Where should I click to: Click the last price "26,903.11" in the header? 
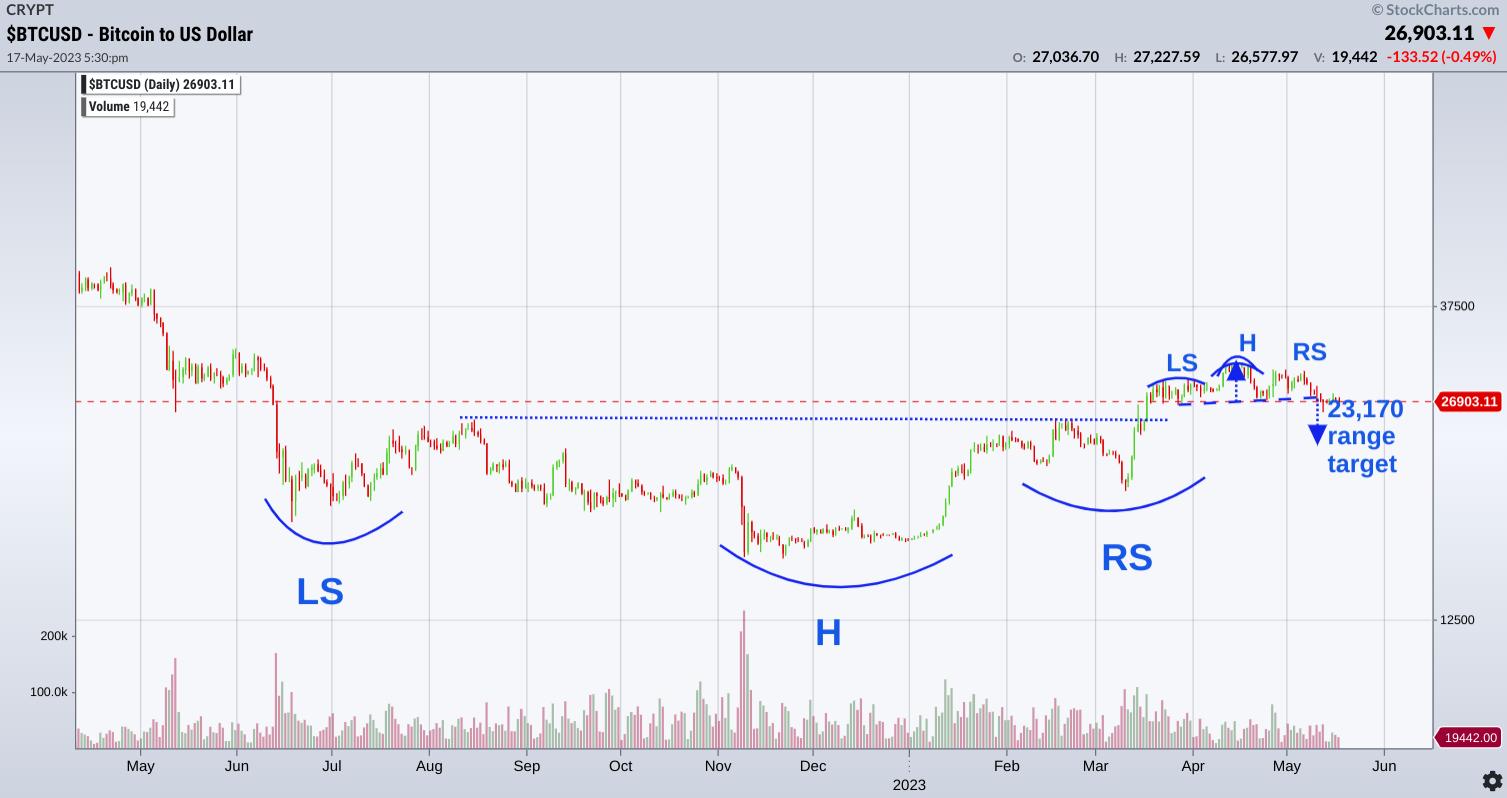(1430, 33)
